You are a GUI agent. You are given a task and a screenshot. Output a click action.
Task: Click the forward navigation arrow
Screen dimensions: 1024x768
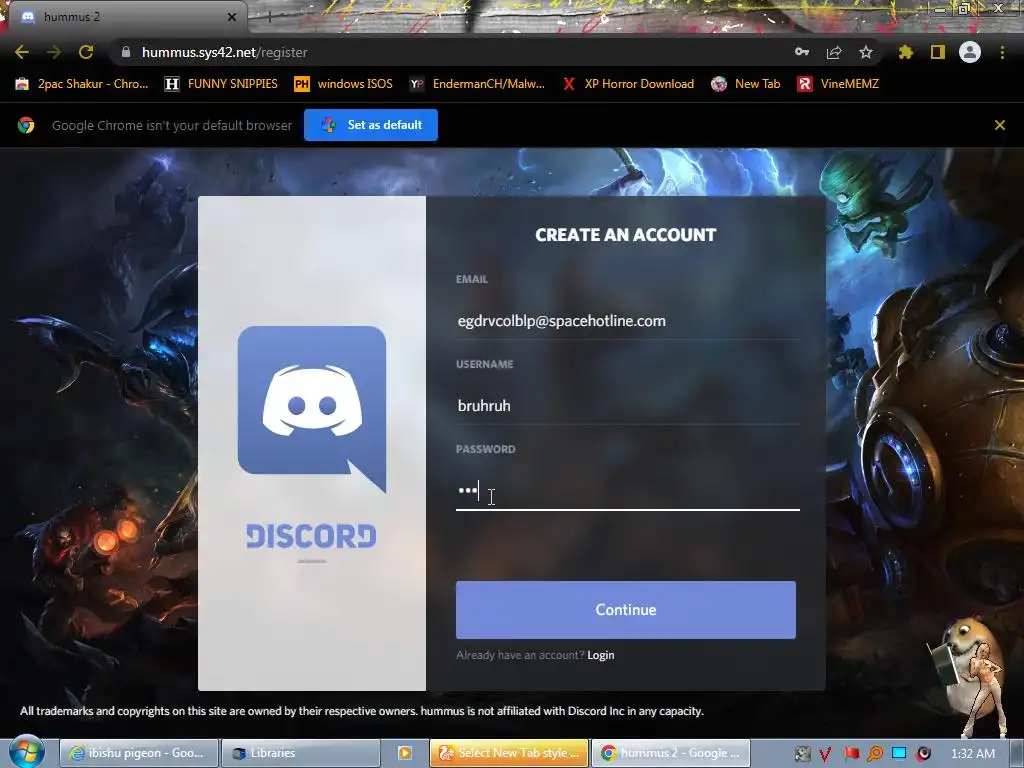pos(54,52)
